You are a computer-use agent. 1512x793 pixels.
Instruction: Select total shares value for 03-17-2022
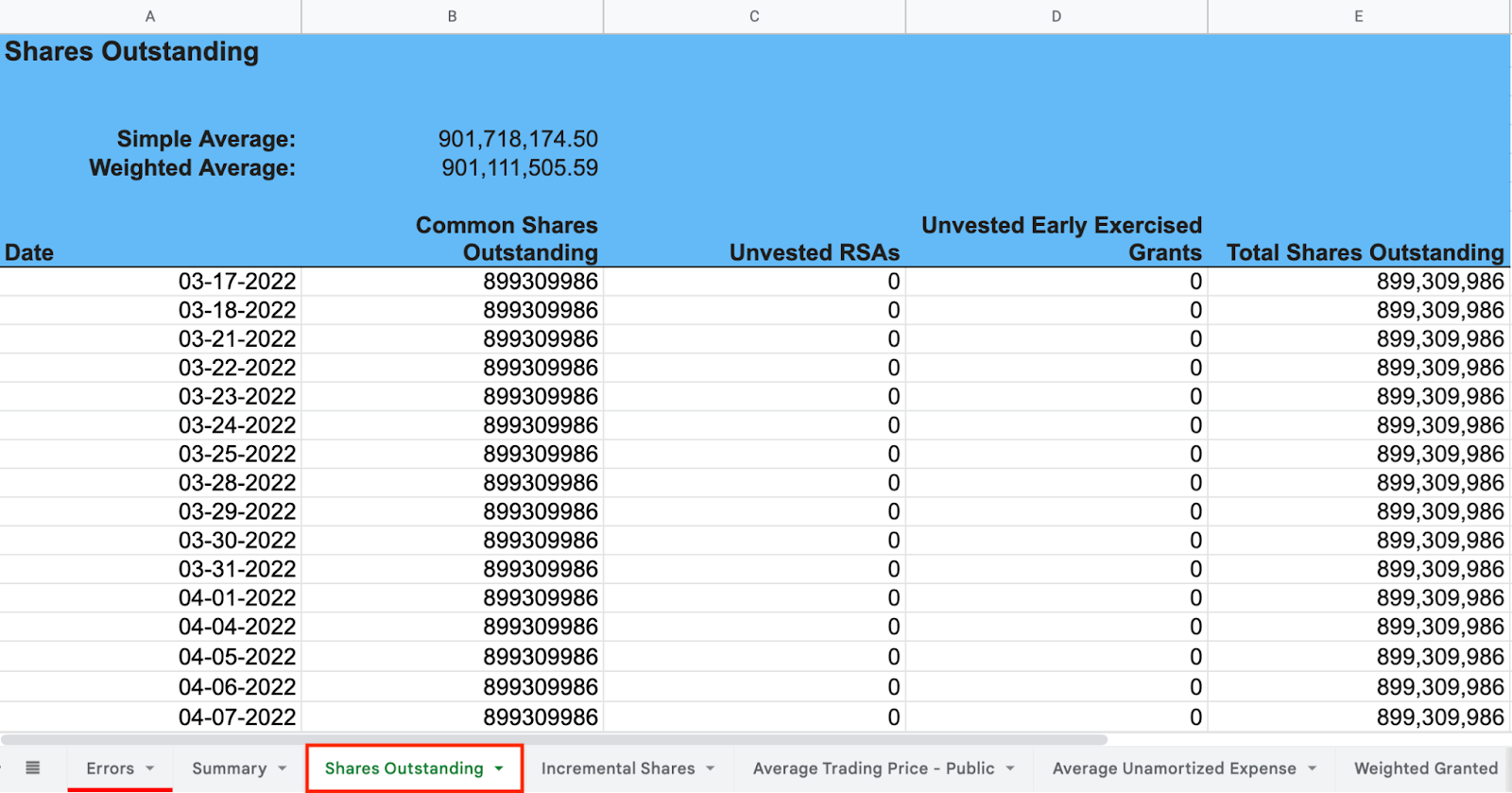click(1359, 282)
